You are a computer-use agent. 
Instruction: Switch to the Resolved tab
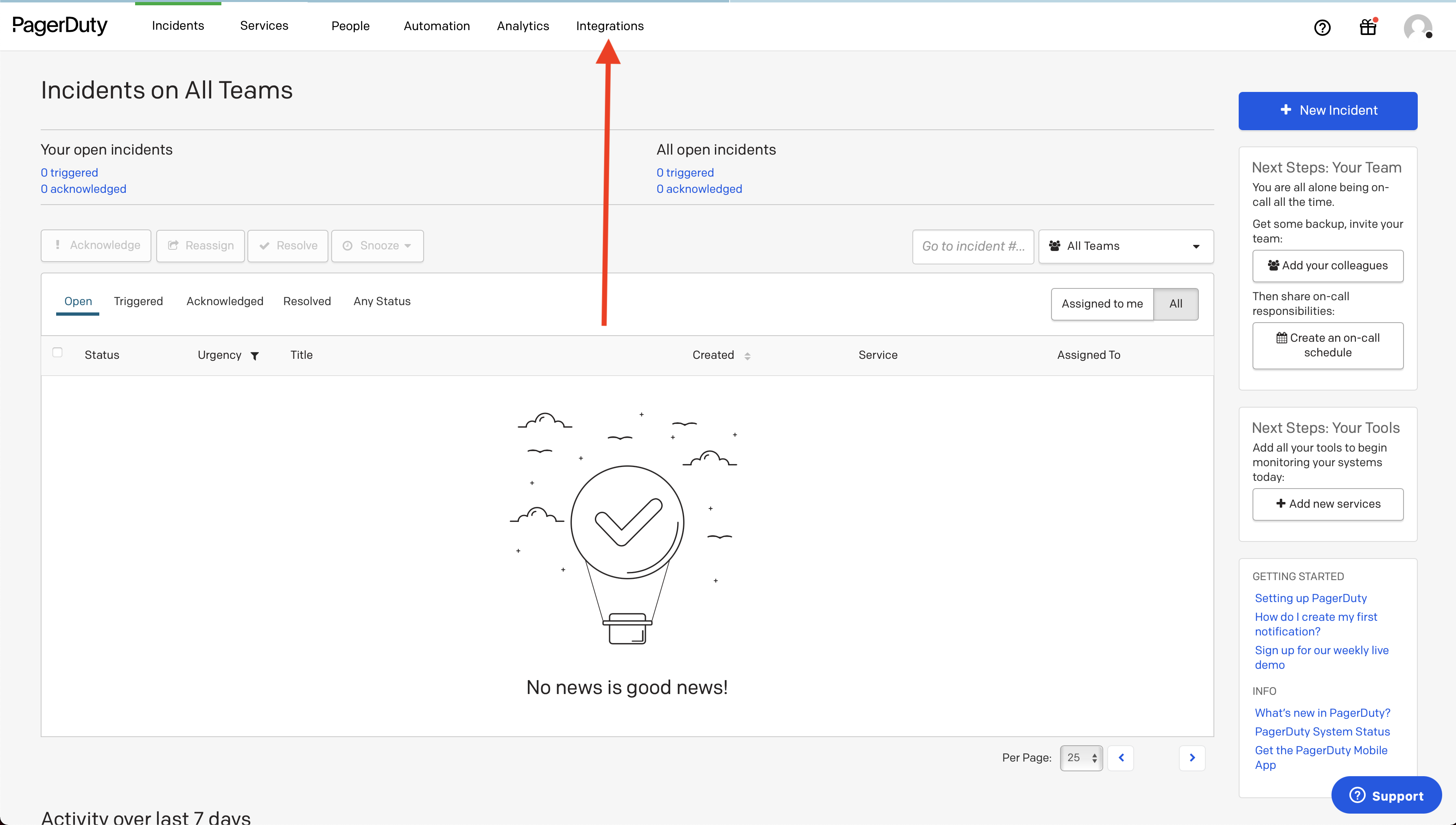307,301
